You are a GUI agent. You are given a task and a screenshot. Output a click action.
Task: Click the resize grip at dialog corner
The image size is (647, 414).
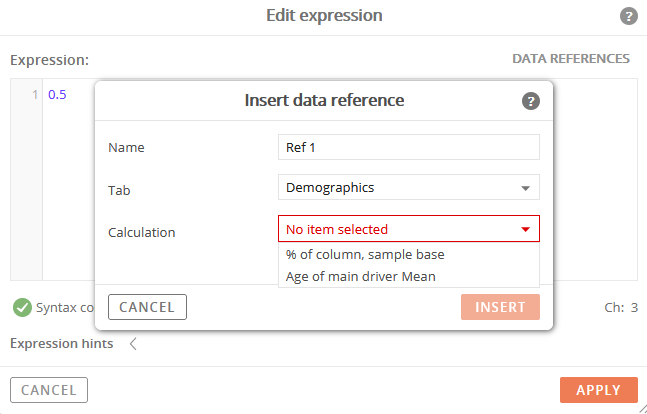(642, 409)
